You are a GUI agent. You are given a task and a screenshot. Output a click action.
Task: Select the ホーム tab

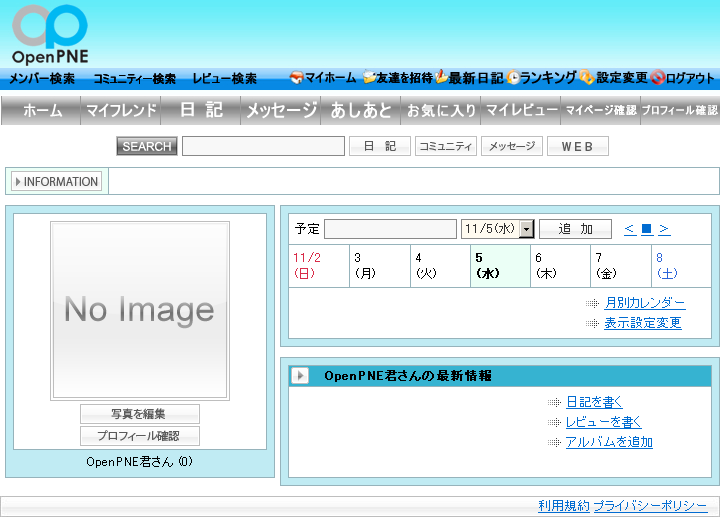tap(41, 110)
